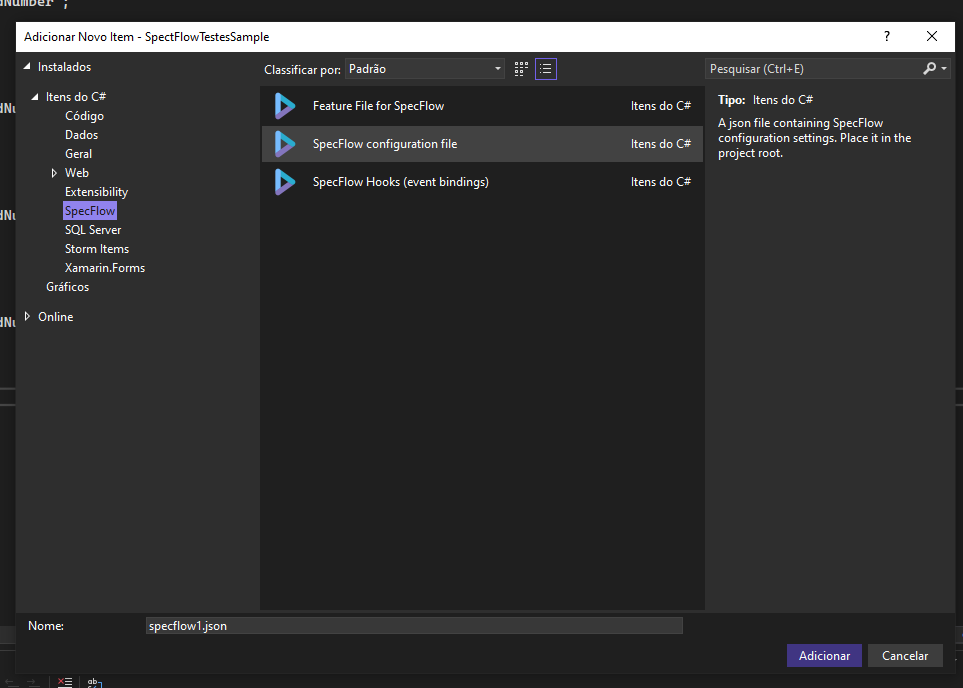963x688 pixels.
Task: Click the Nome input field
Action: point(415,625)
